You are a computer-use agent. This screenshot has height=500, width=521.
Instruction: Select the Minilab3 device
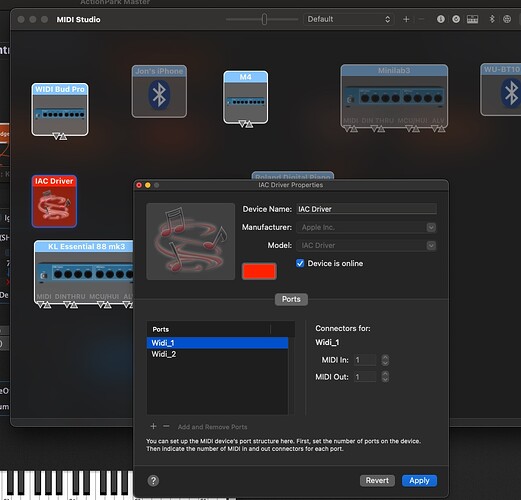pyautogui.click(x=394, y=96)
